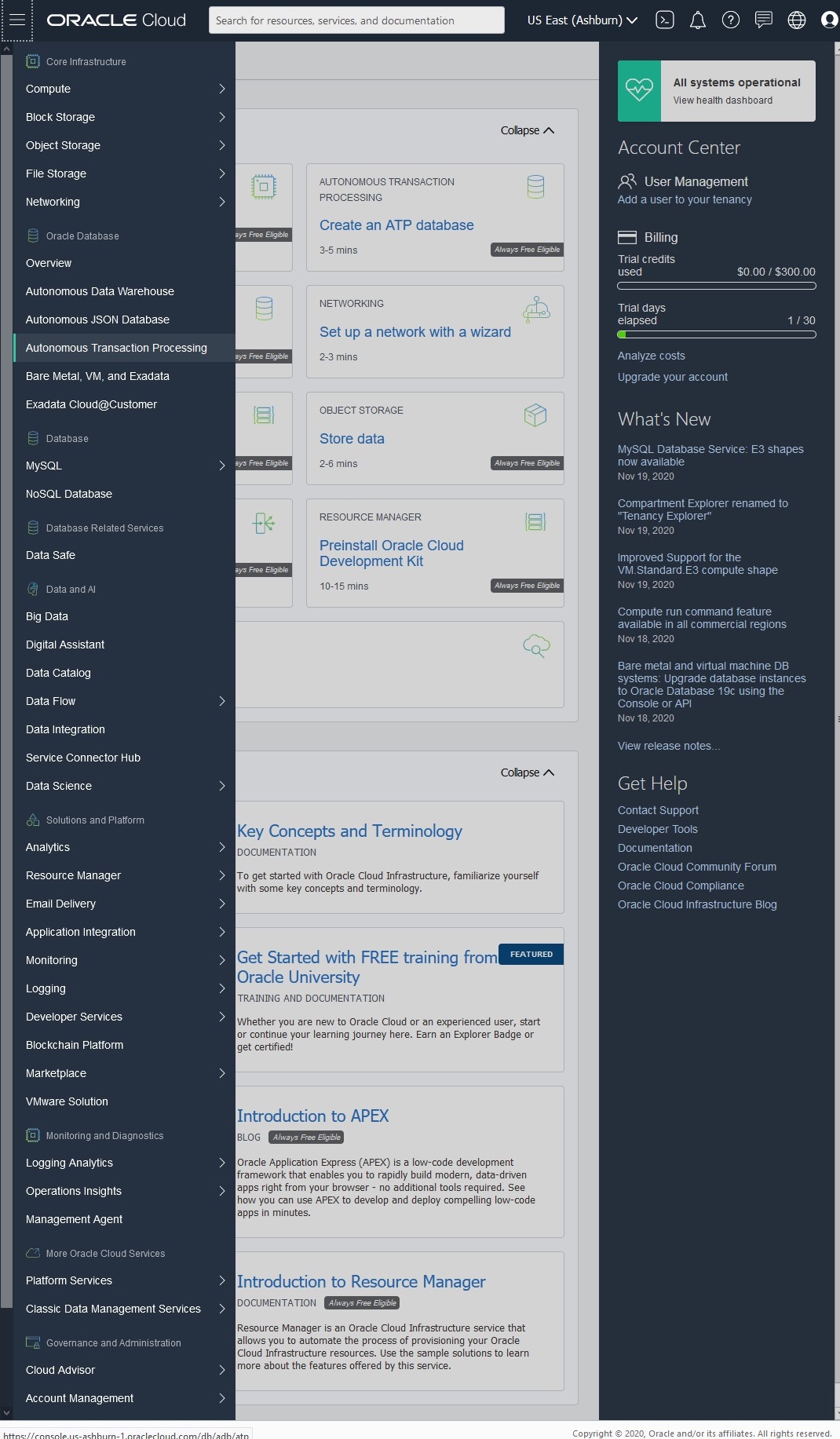Expand the Networking submenu chevron
840x1439 pixels.
[222, 202]
